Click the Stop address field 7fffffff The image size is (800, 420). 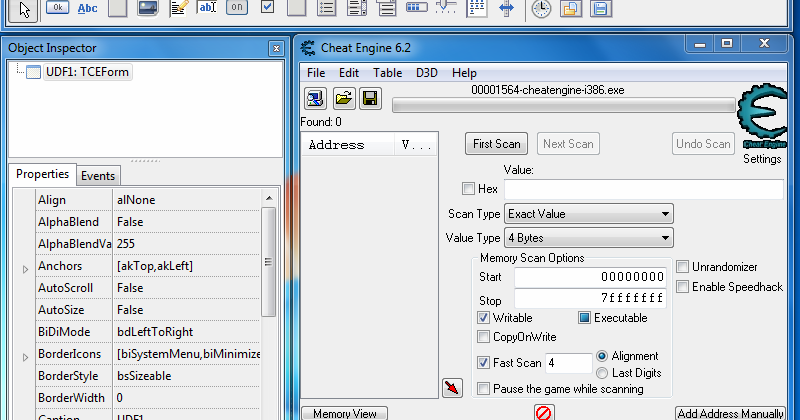pyautogui.click(x=590, y=298)
